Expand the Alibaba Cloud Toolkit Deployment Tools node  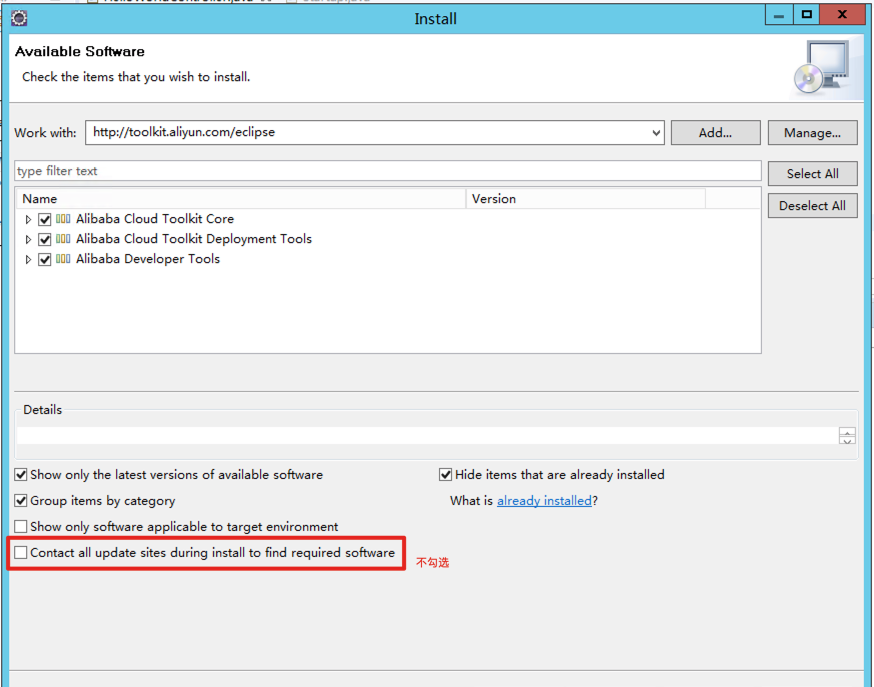28,240
